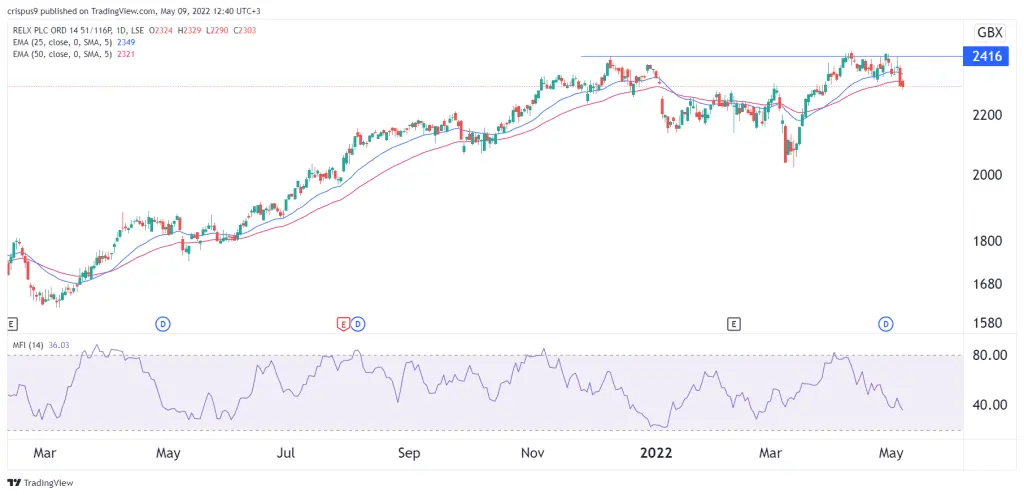Image resolution: width=1024 pixels, height=495 pixels.
Task: Click the blue horizontal resistance line at 2416
Action: 773,56
